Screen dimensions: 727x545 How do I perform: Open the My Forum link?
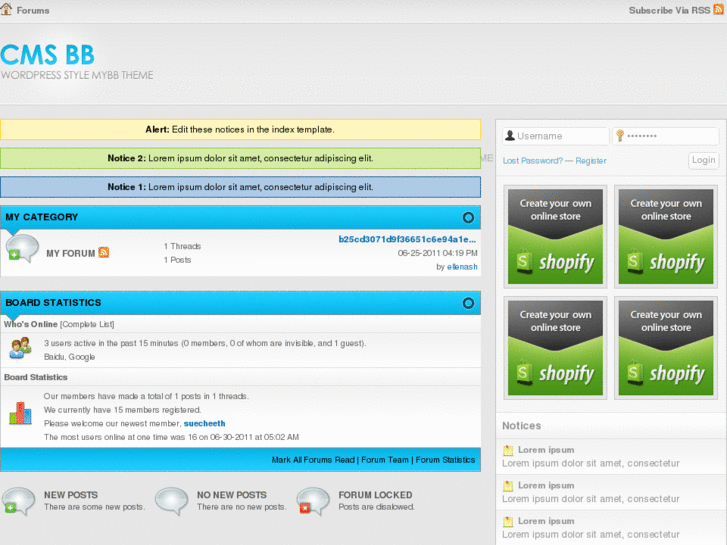[x=70, y=253]
